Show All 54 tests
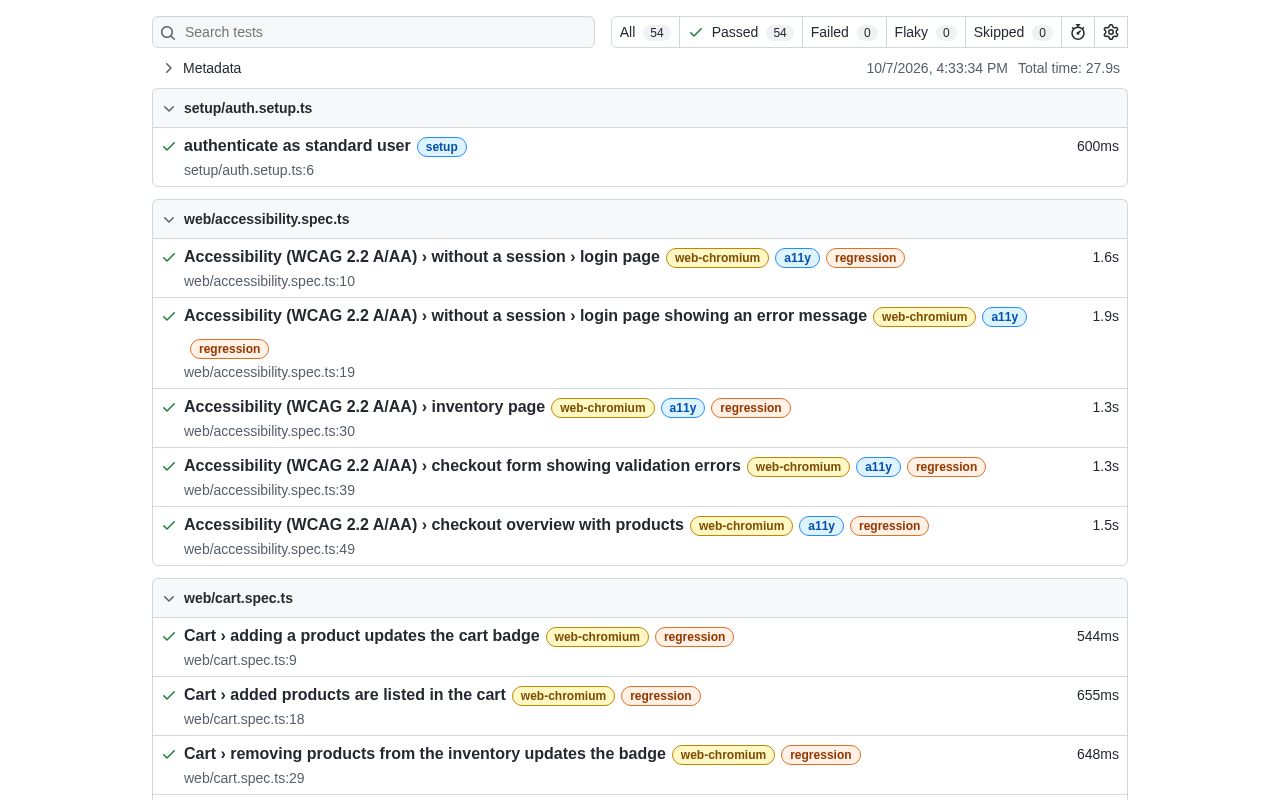 (645, 32)
